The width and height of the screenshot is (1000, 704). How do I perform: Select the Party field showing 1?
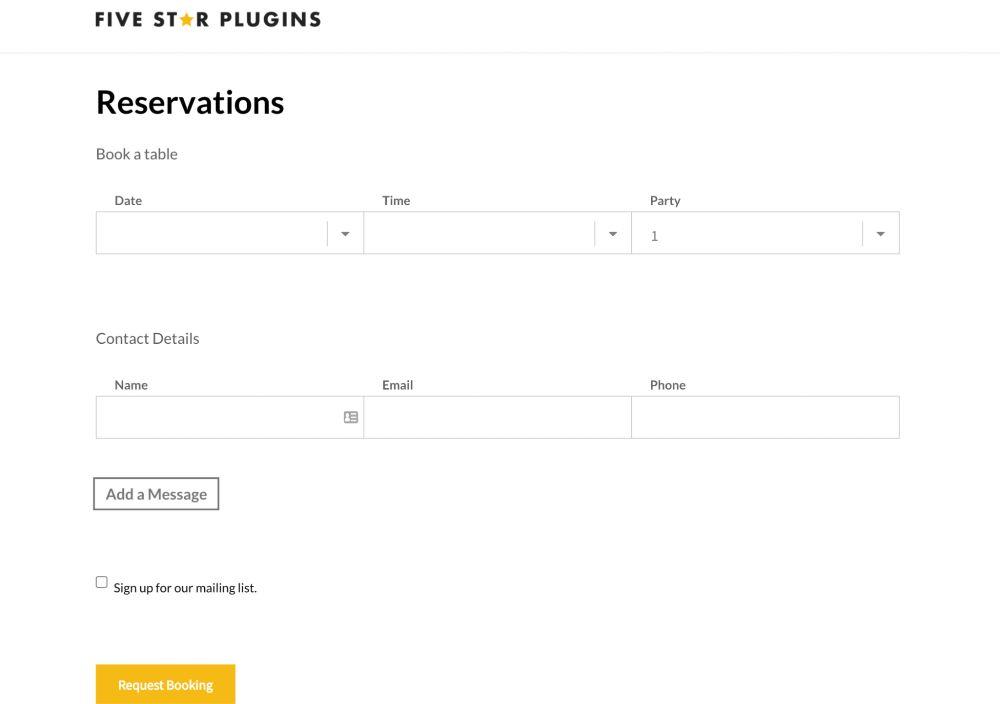(x=765, y=233)
